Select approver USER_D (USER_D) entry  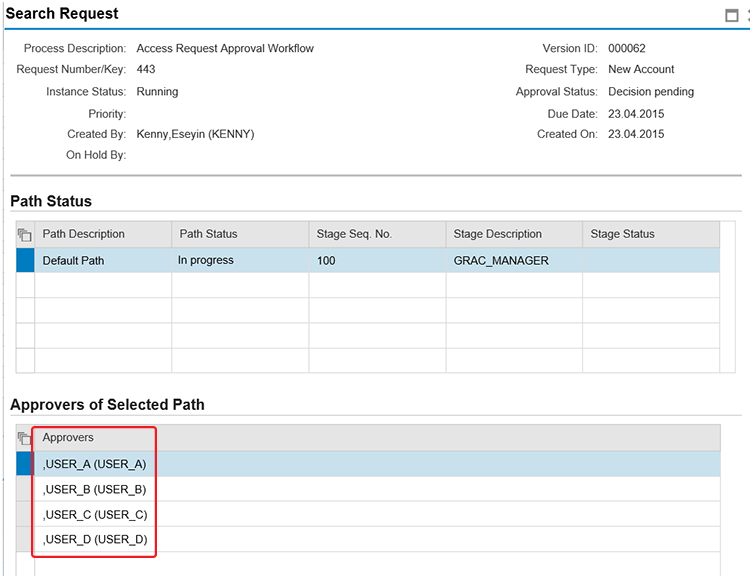tap(95, 540)
